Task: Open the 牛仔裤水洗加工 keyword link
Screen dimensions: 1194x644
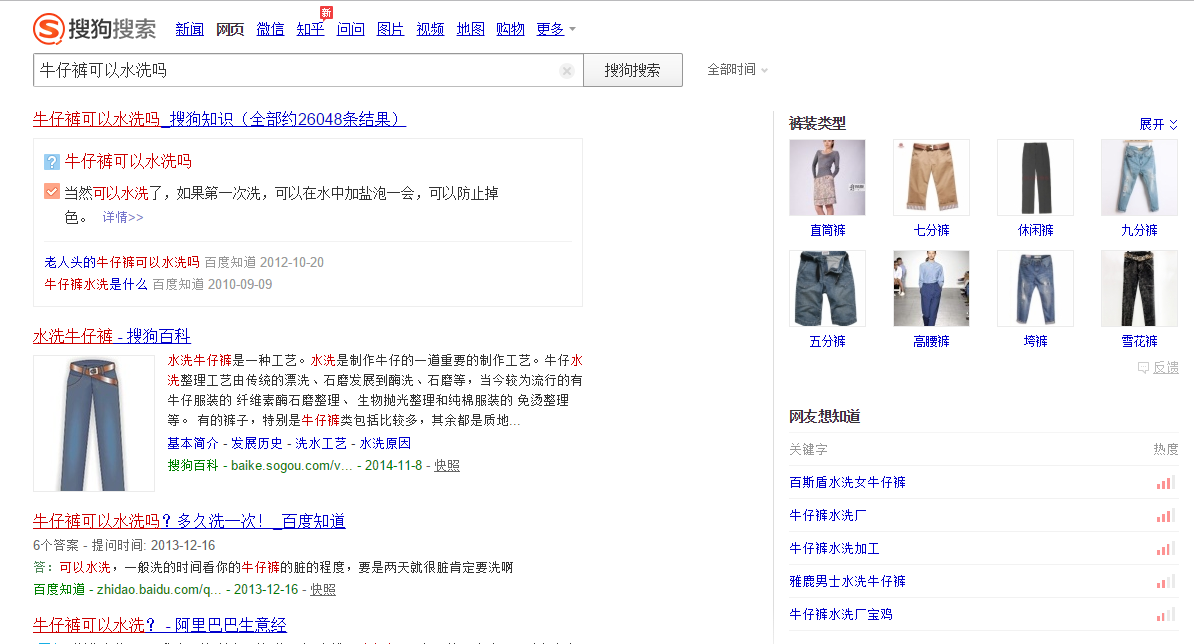Action: coord(835,548)
